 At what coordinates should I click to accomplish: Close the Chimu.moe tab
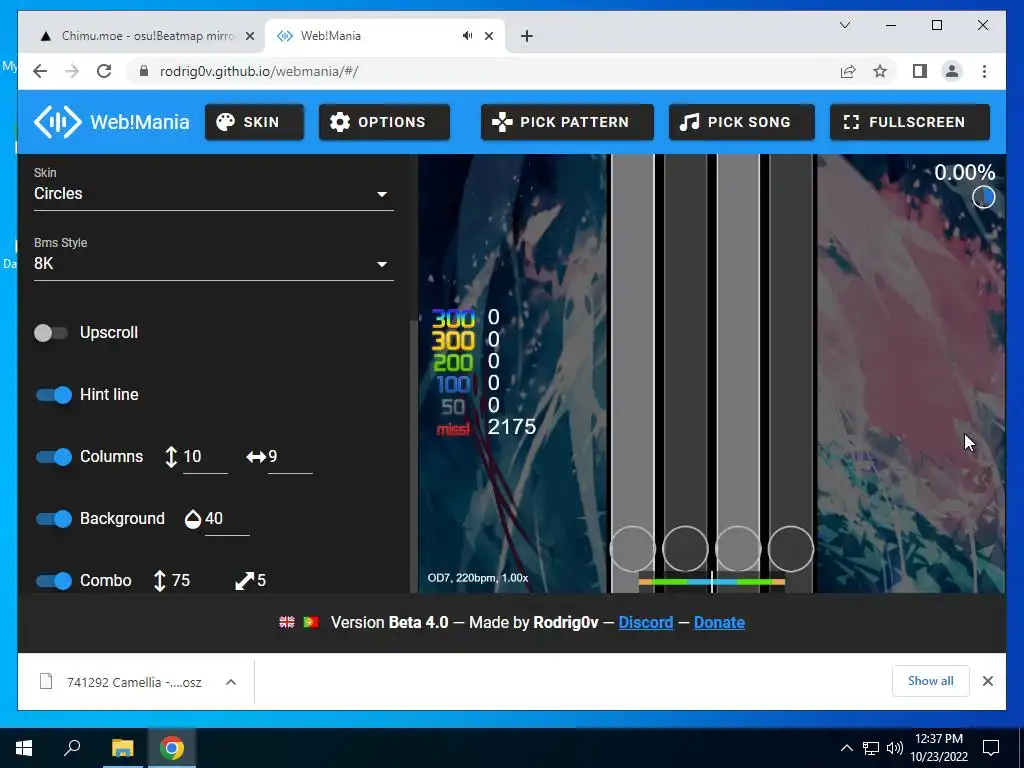point(249,36)
